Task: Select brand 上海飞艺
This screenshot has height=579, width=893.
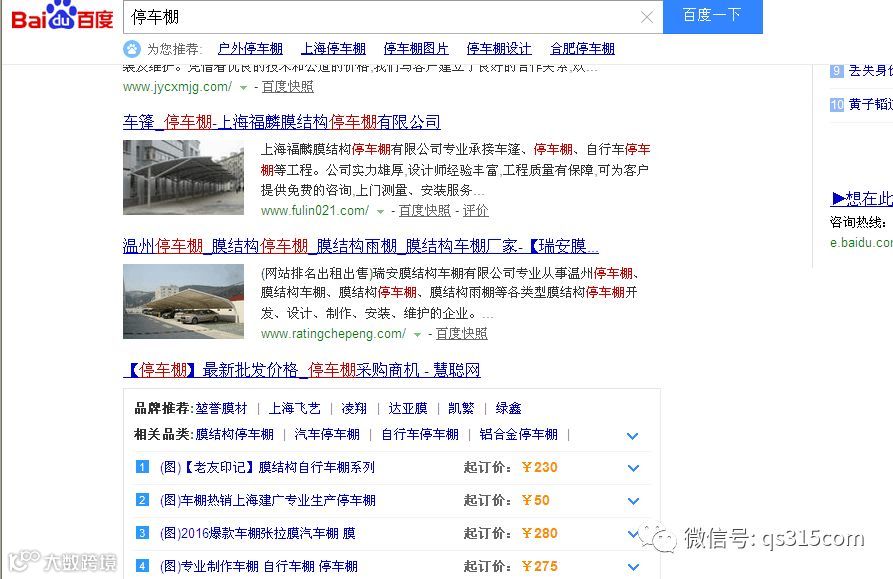Action: (x=294, y=408)
